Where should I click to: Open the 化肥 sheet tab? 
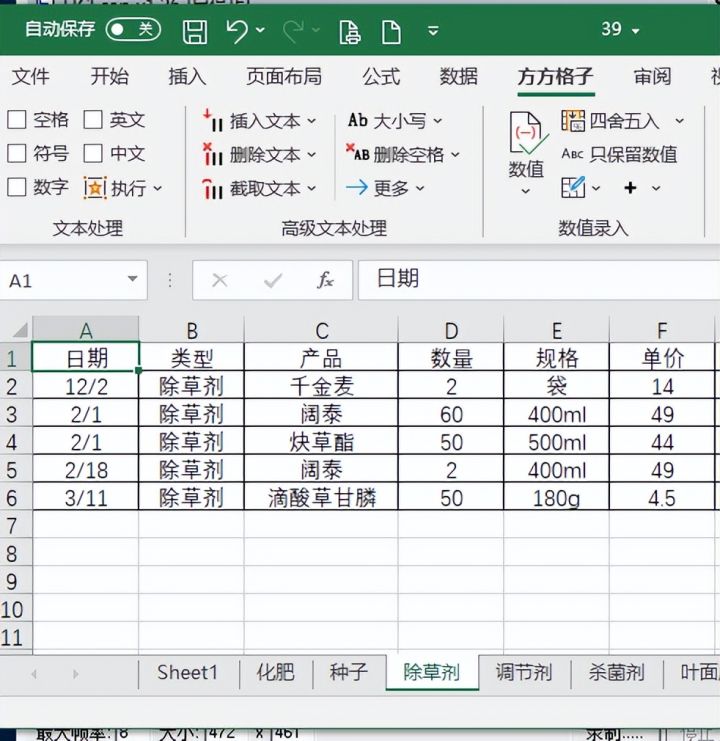[275, 673]
